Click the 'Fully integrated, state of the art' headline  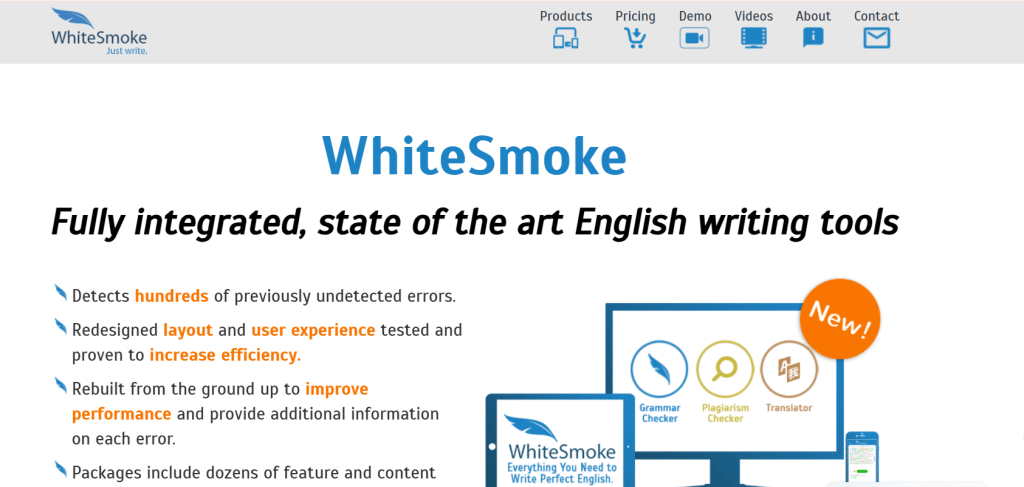pos(475,222)
